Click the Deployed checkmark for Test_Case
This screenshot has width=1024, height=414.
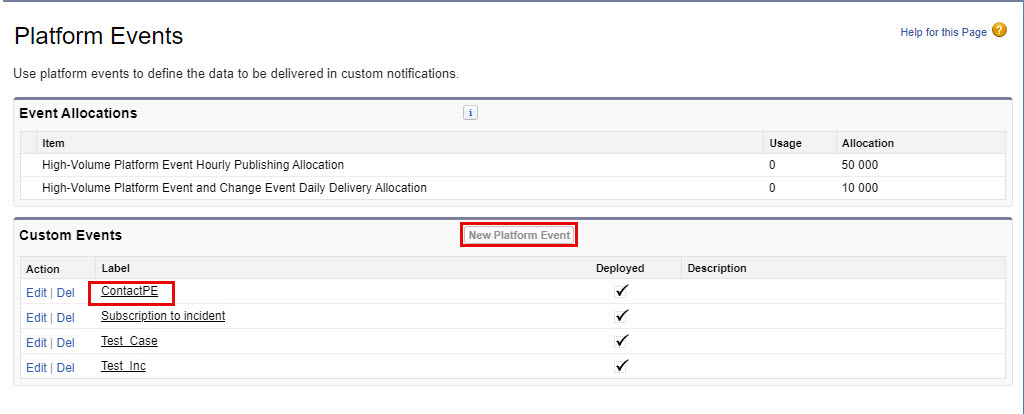click(622, 341)
